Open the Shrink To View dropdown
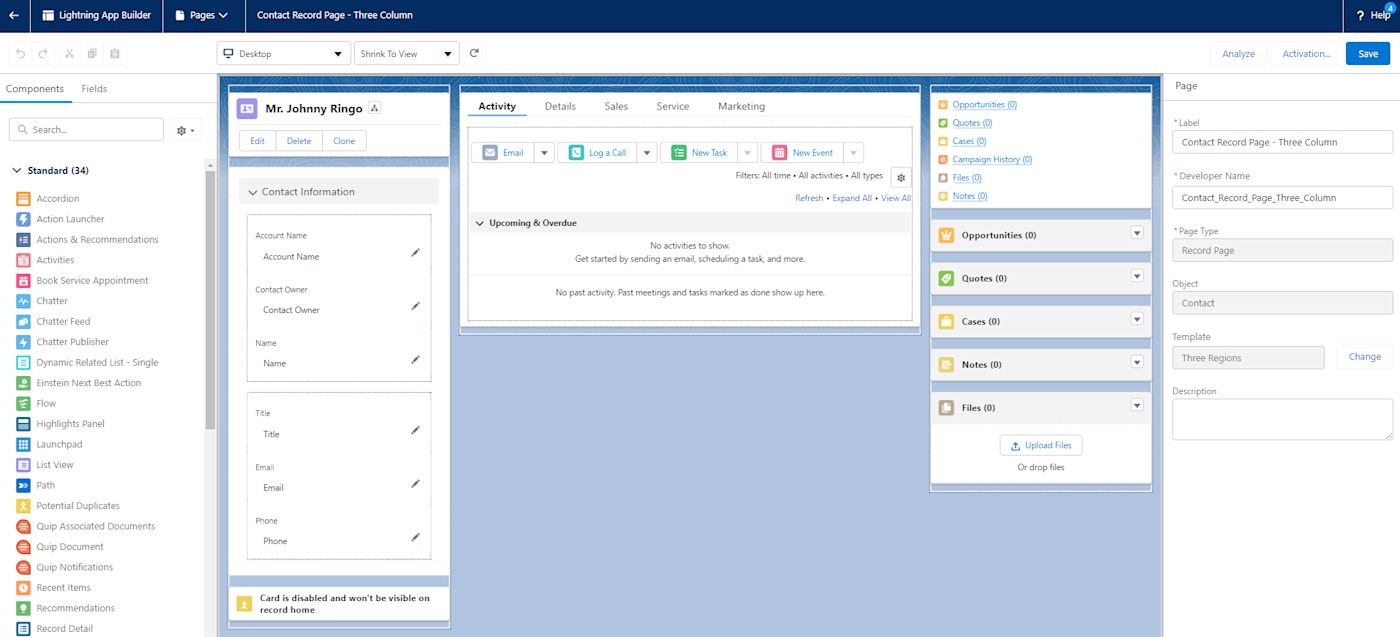The image size is (1400, 637). pyautogui.click(x=406, y=53)
